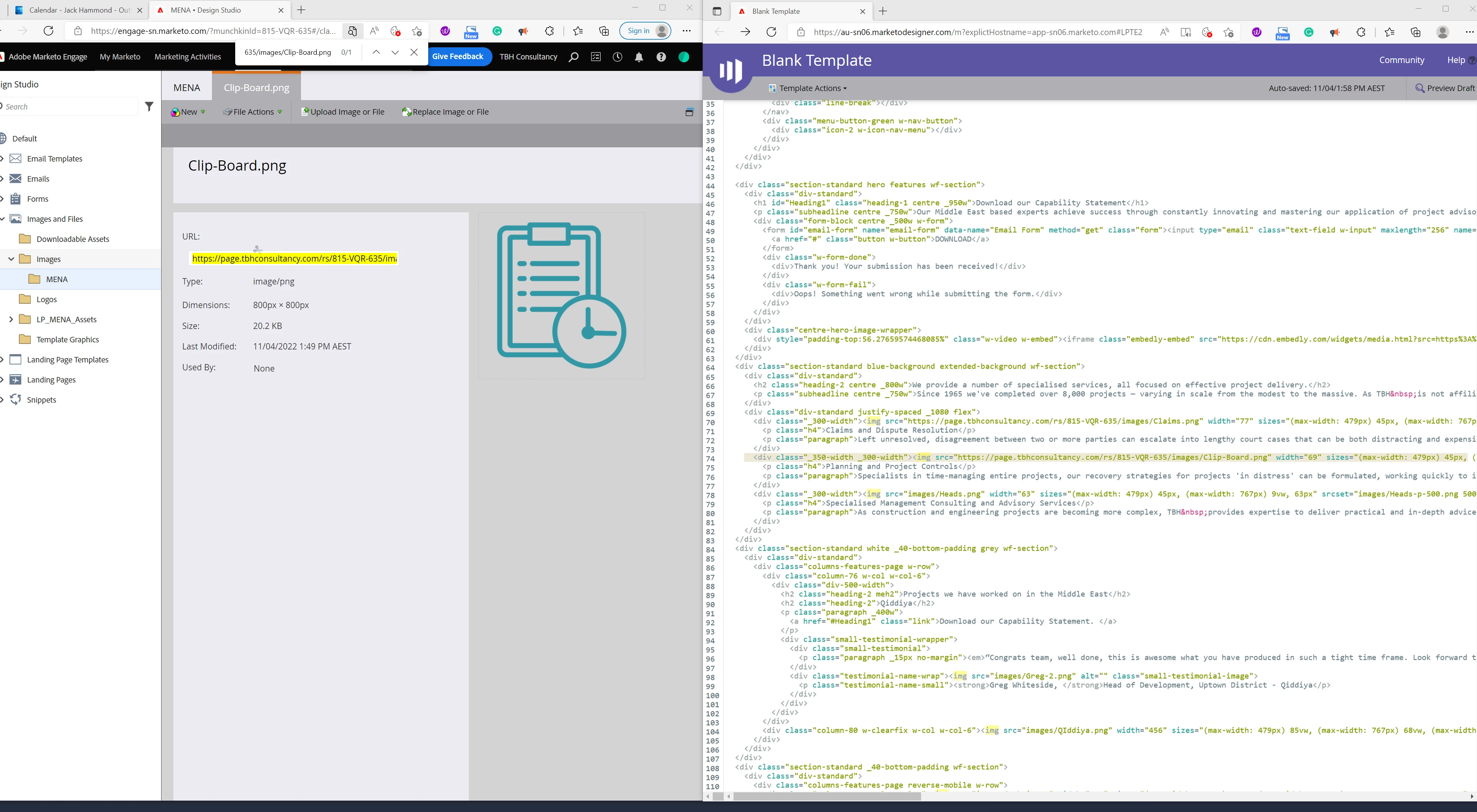1477x812 pixels.
Task: Collapse the Images folder
Action: [11, 259]
